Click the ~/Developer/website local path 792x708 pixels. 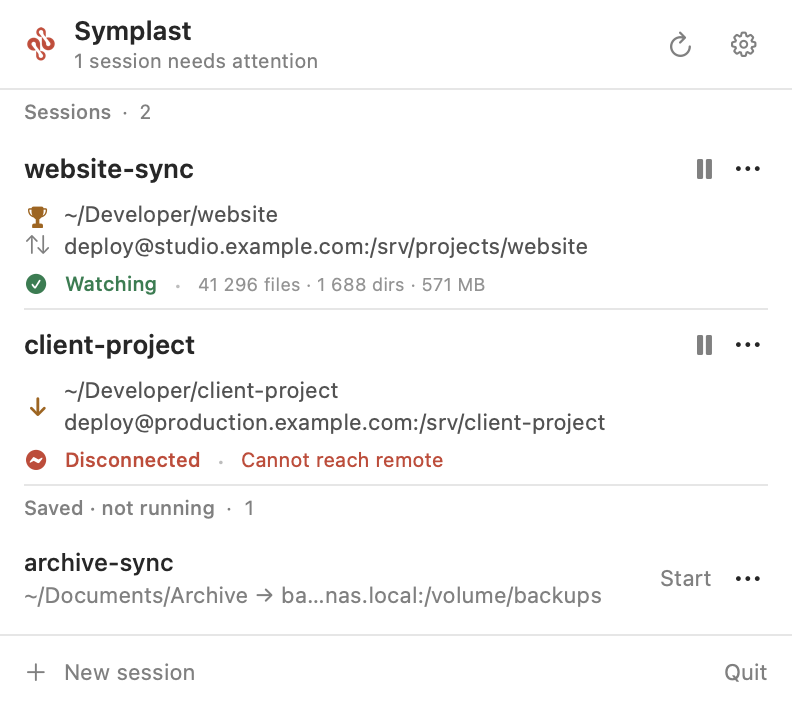(x=171, y=215)
